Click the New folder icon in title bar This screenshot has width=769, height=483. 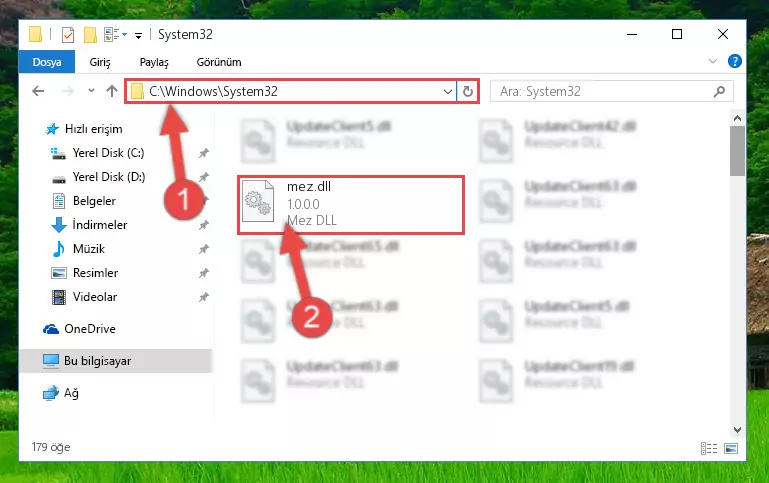coord(90,35)
